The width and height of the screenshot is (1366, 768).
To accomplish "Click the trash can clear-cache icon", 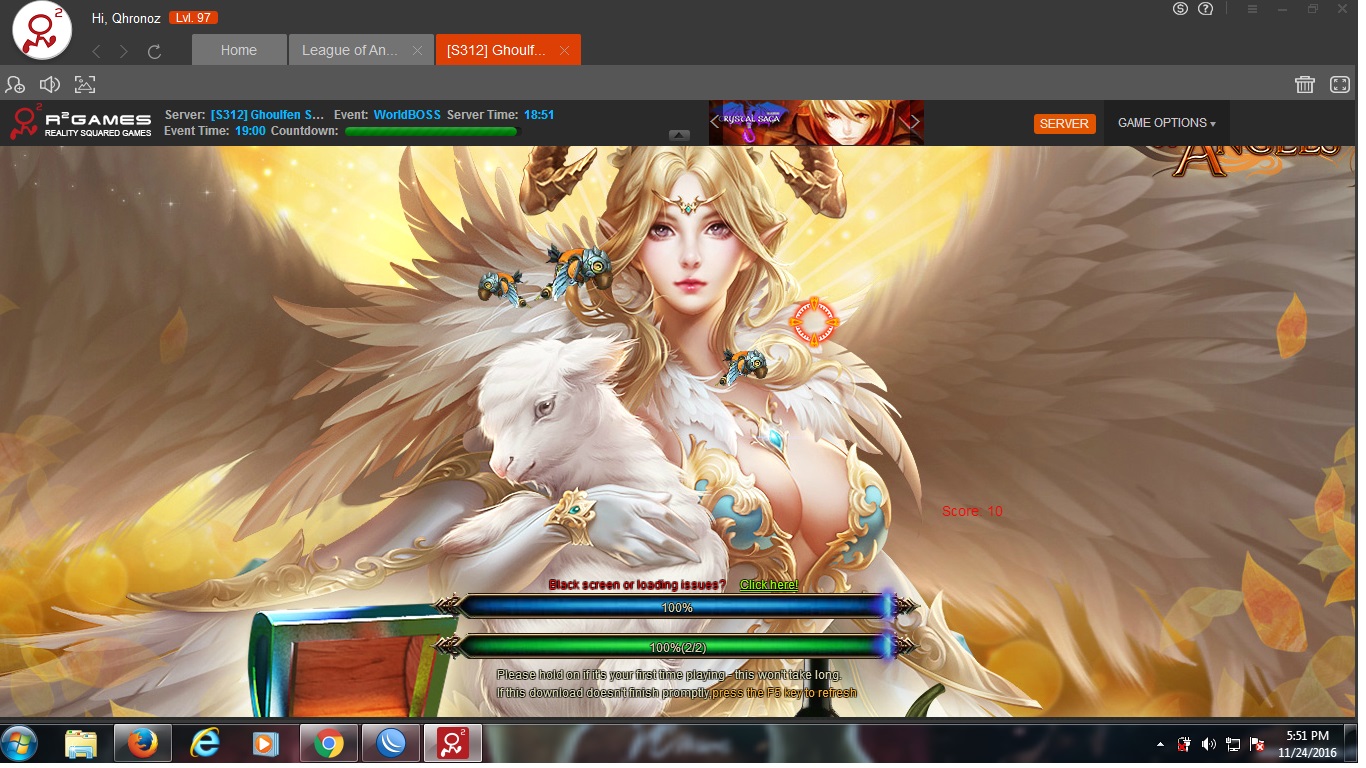I will point(1304,85).
